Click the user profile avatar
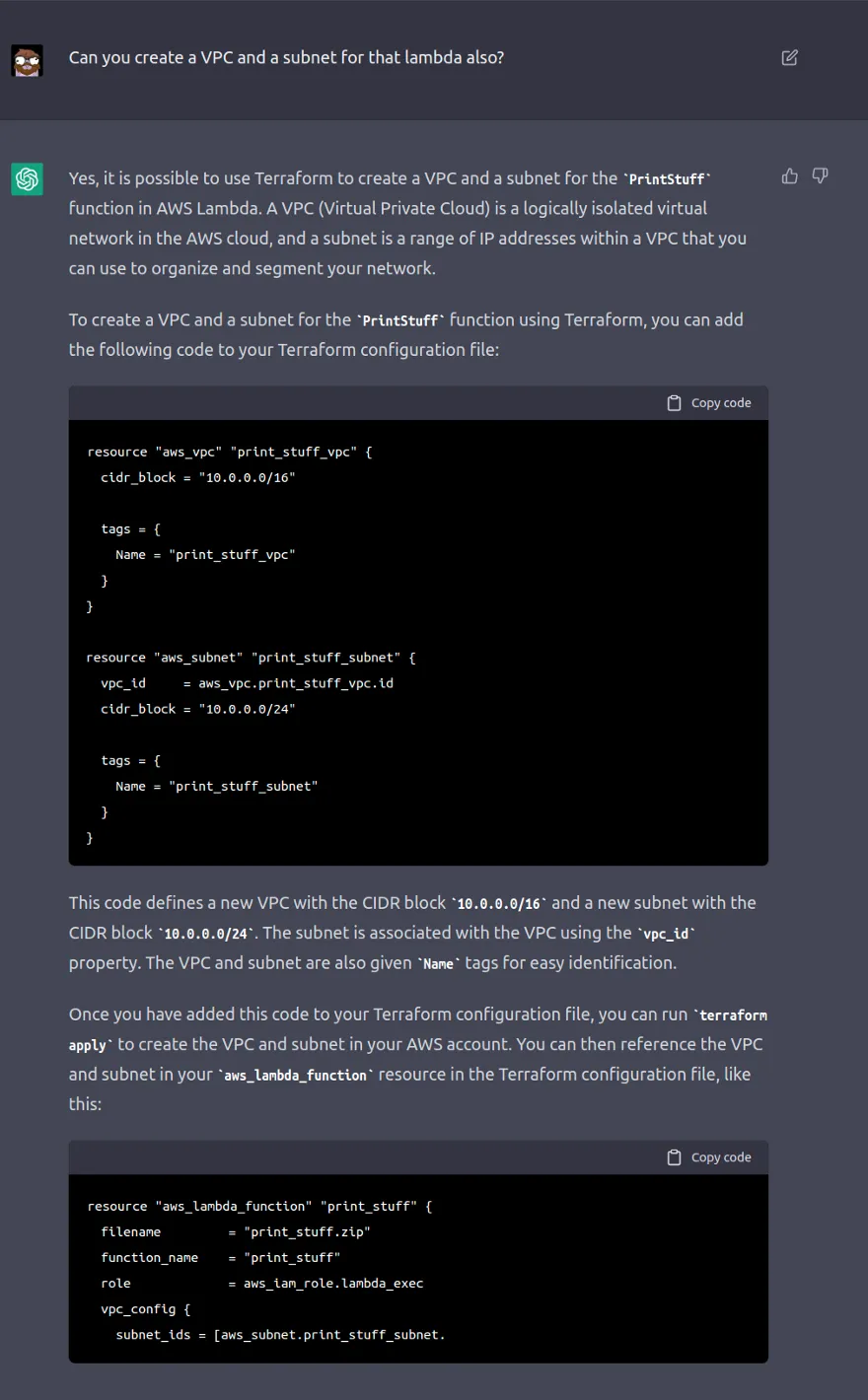Screen dimensions: 868x1400 (27, 60)
